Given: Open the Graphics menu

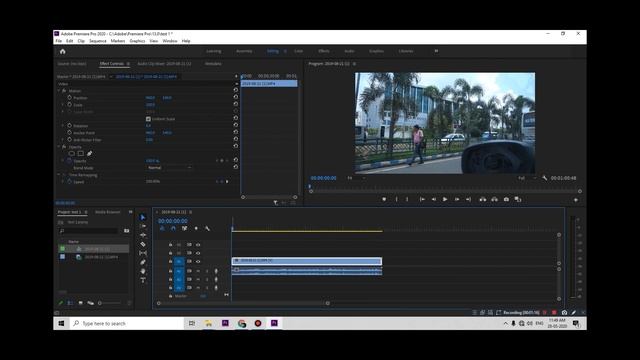Looking at the screenshot, I should (137, 41).
